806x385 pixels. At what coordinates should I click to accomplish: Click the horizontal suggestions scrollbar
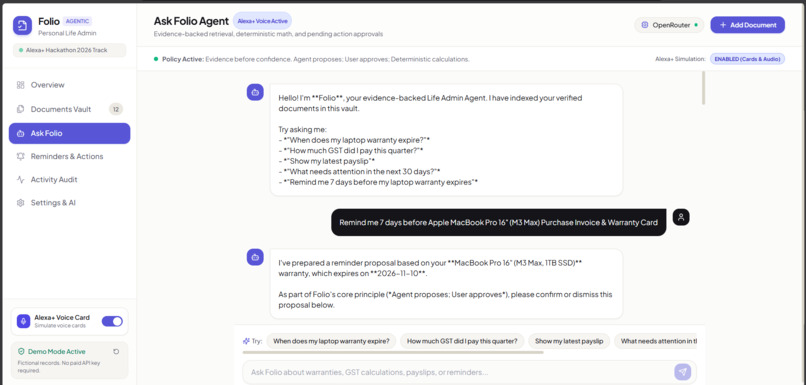point(393,353)
